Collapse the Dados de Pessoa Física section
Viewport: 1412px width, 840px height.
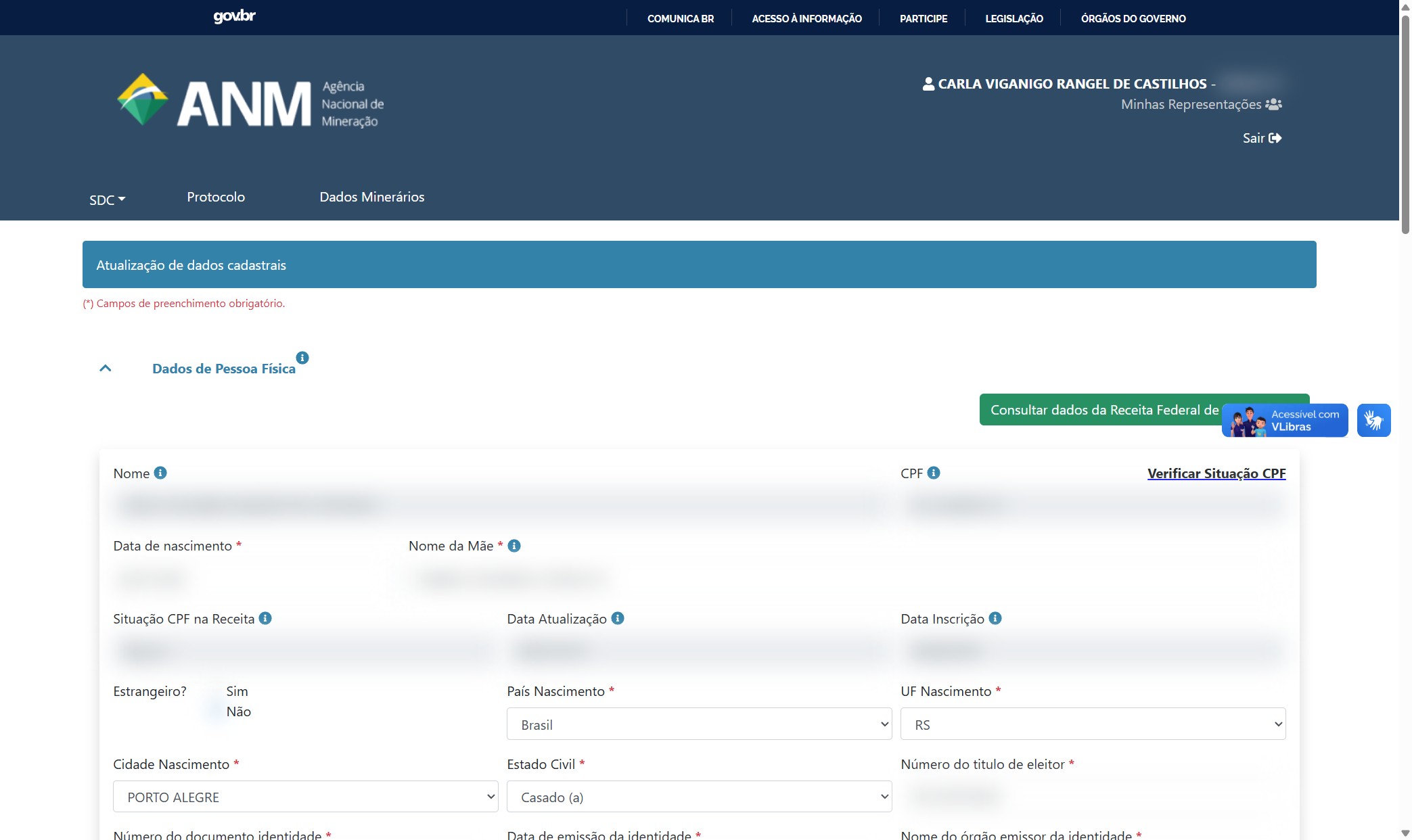coord(105,369)
